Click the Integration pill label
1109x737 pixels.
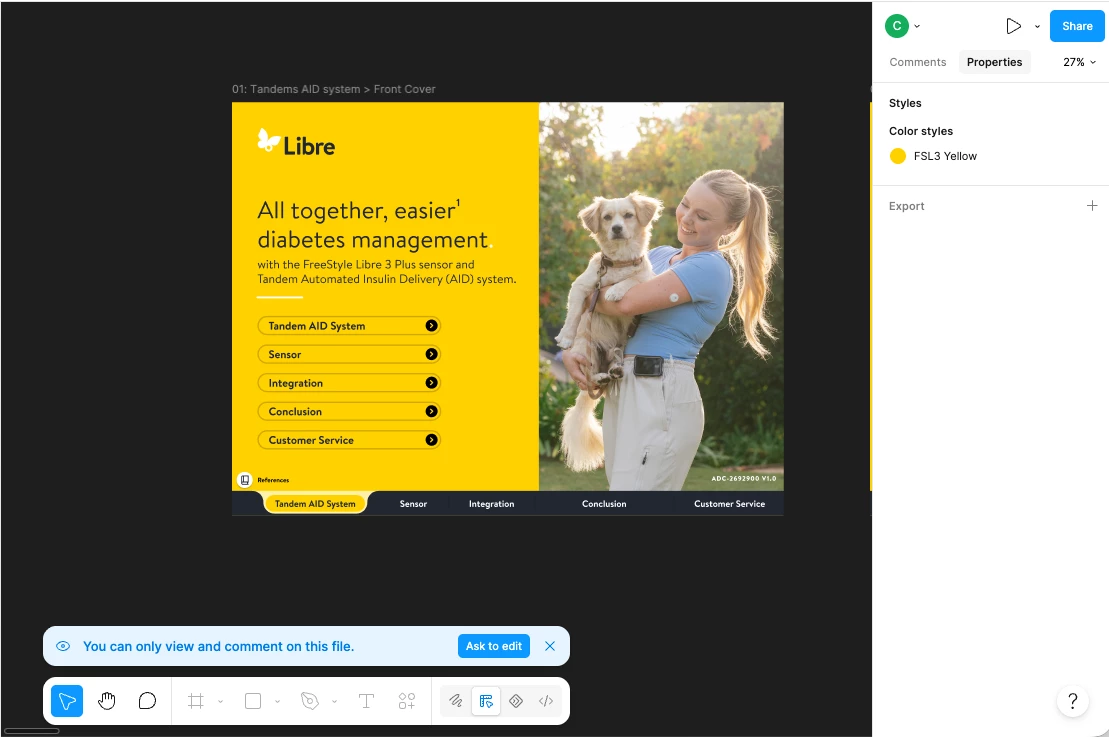click(x=296, y=383)
